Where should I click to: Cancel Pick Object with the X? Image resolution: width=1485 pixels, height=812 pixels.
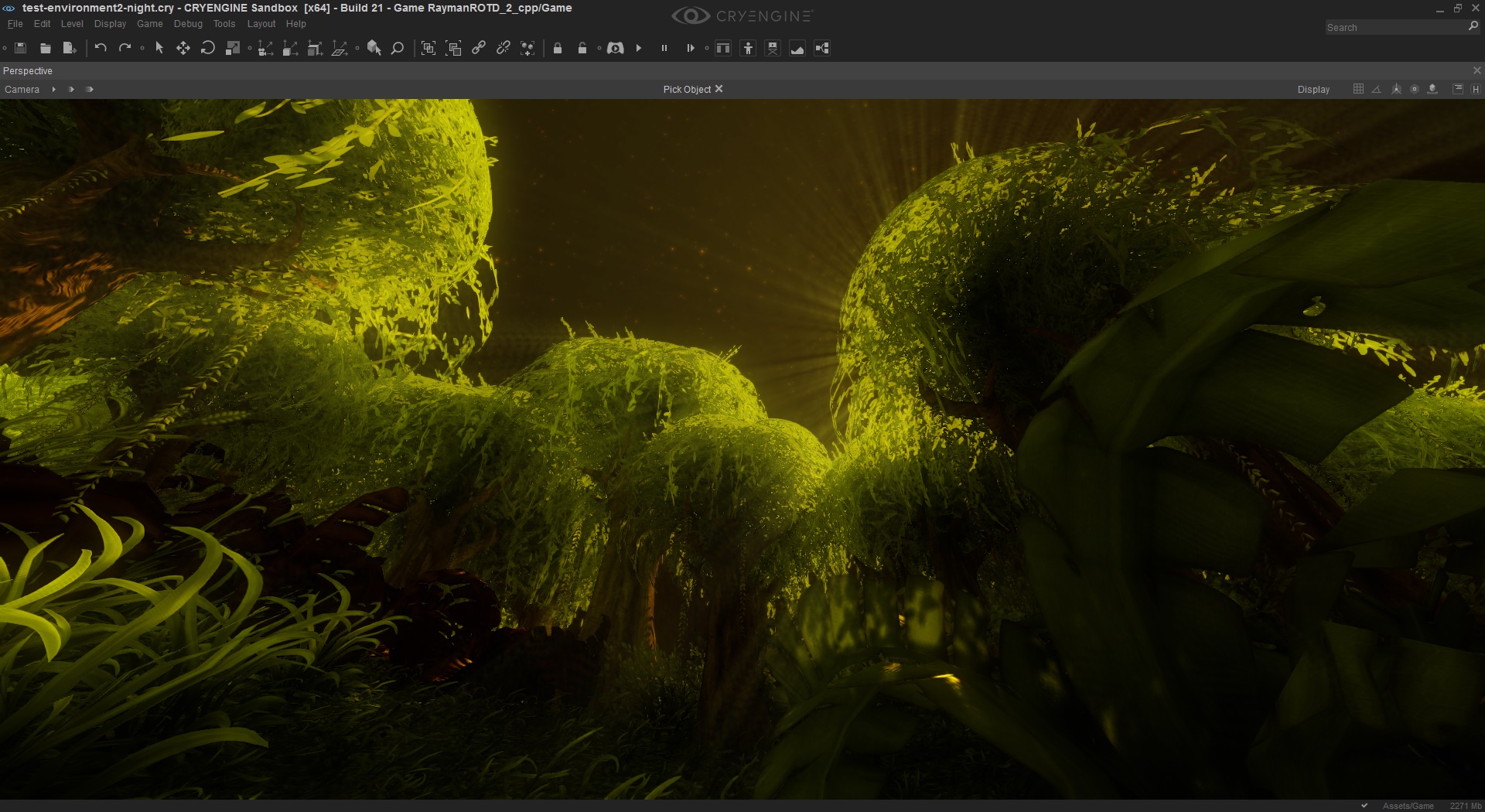pyautogui.click(x=719, y=89)
